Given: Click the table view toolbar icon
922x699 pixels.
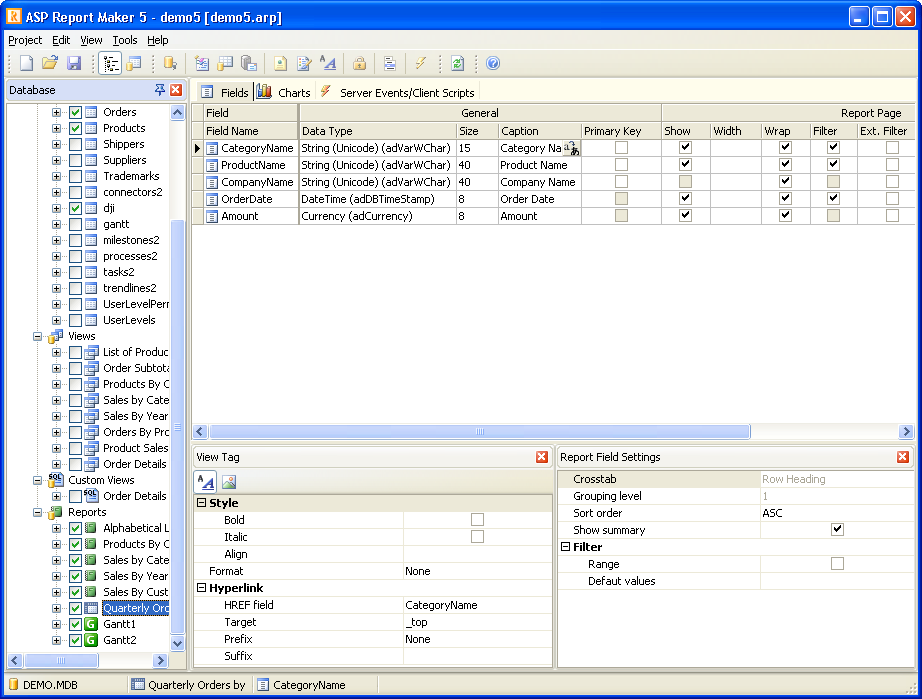Looking at the screenshot, I should (134, 63).
